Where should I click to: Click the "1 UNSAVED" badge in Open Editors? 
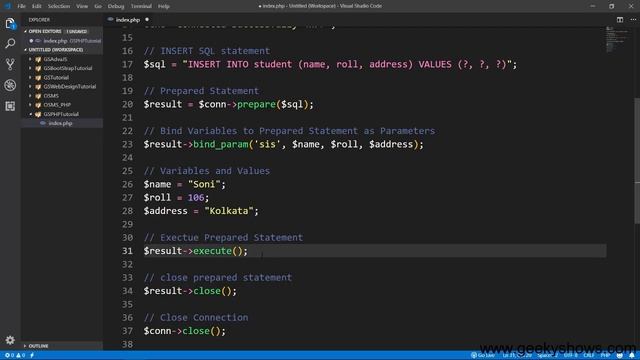(x=77, y=31)
